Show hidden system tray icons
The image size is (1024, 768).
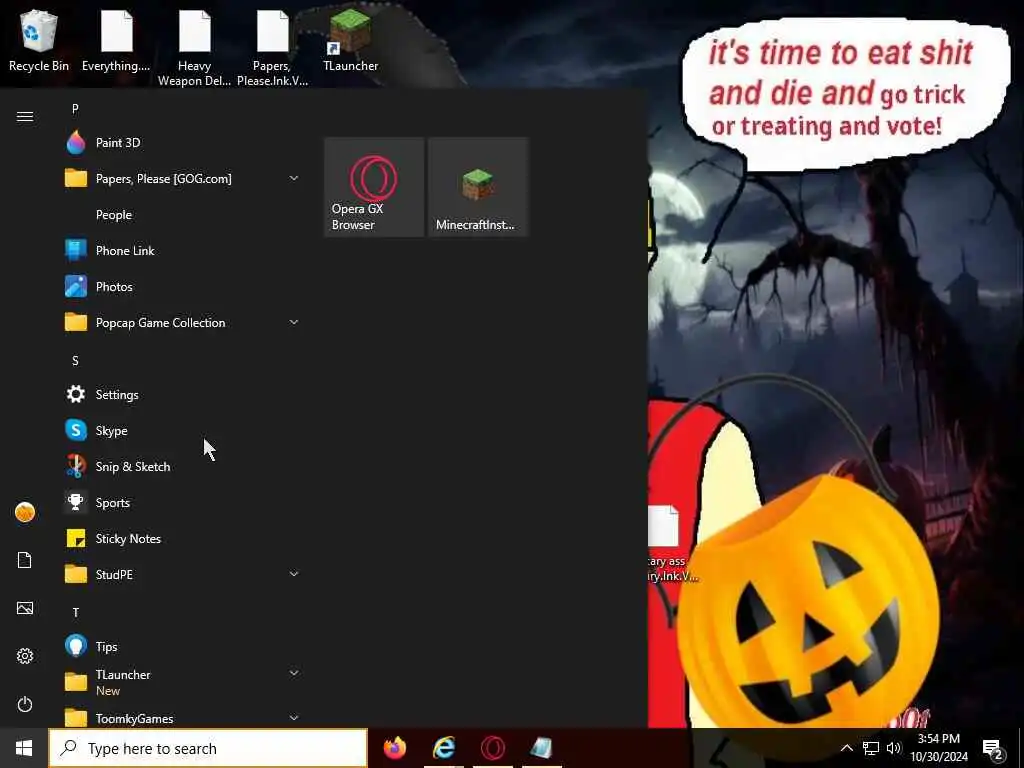pyautogui.click(x=846, y=748)
